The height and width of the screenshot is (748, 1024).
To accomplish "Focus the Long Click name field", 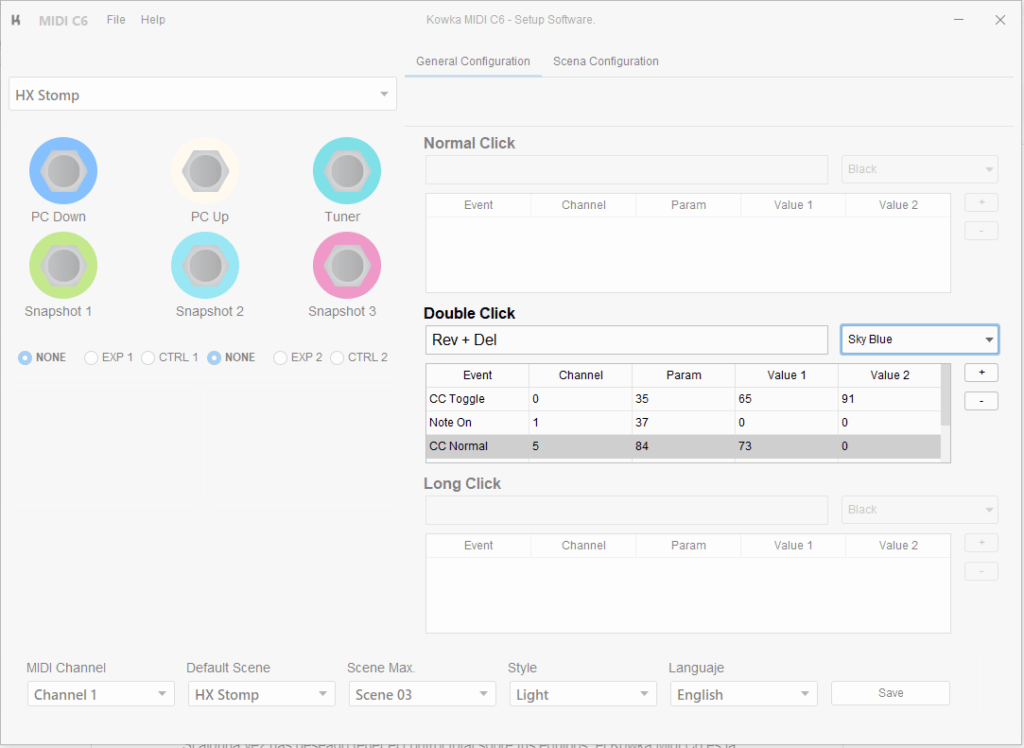I will pos(626,510).
